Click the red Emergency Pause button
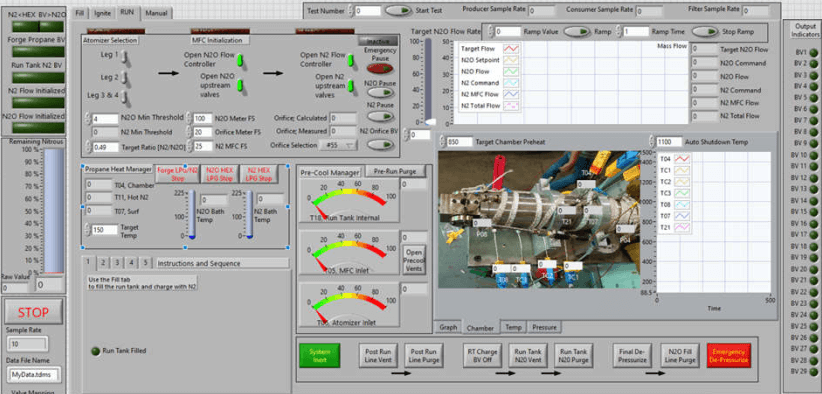The height and width of the screenshot is (394, 822). [381, 68]
